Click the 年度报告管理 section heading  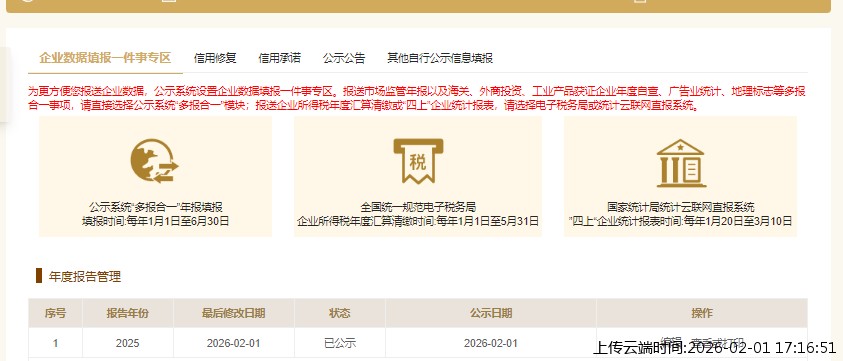tap(85, 277)
